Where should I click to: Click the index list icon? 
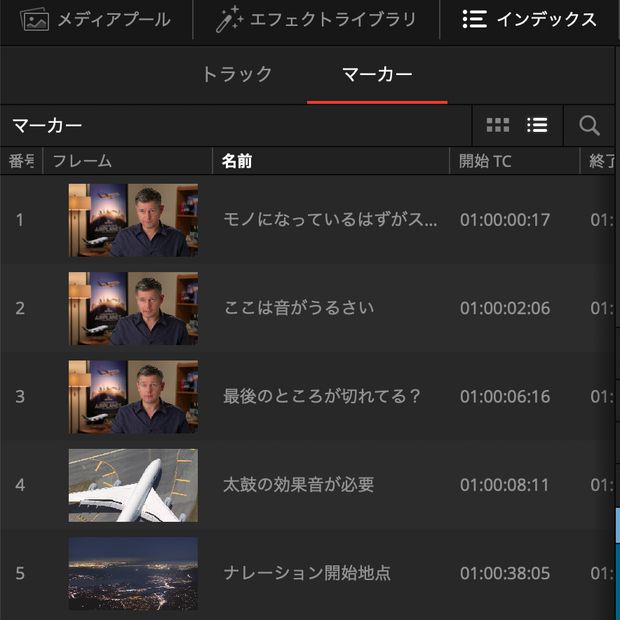474,19
